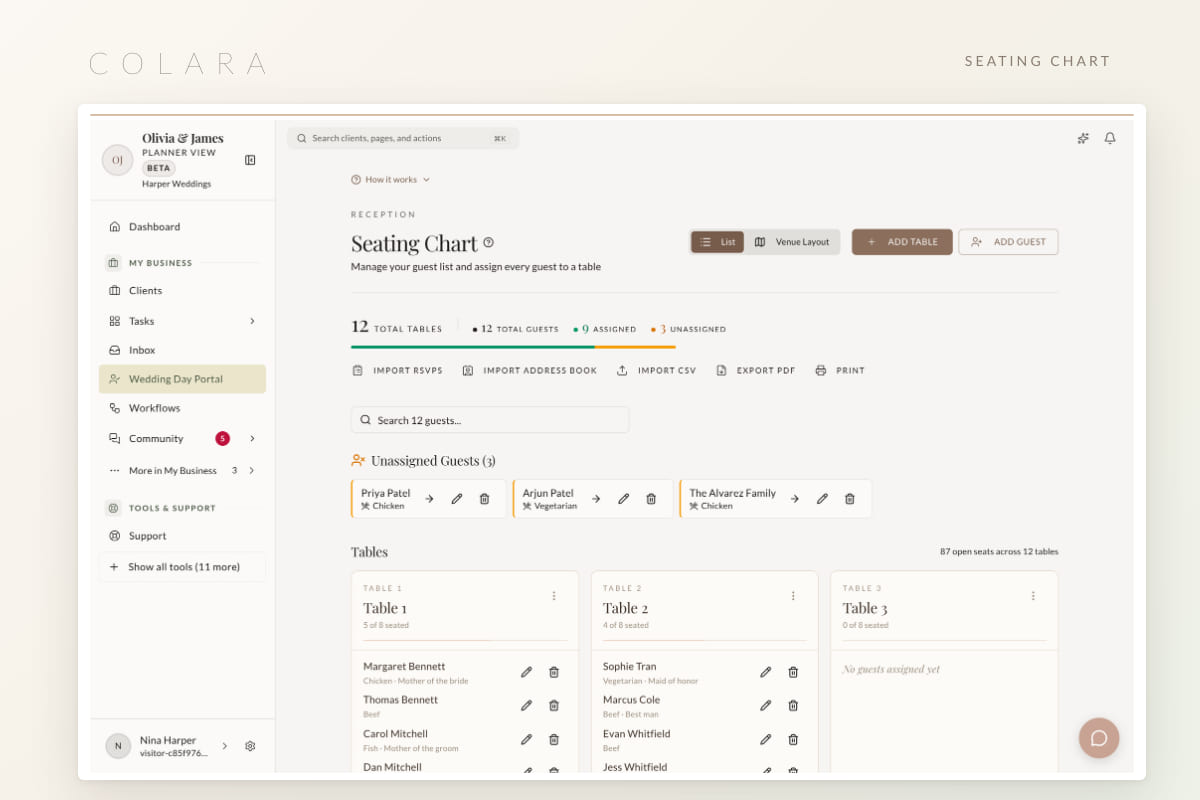Remove Marcus Cole from Table 2
This screenshot has height=800, width=1200.
(x=793, y=705)
